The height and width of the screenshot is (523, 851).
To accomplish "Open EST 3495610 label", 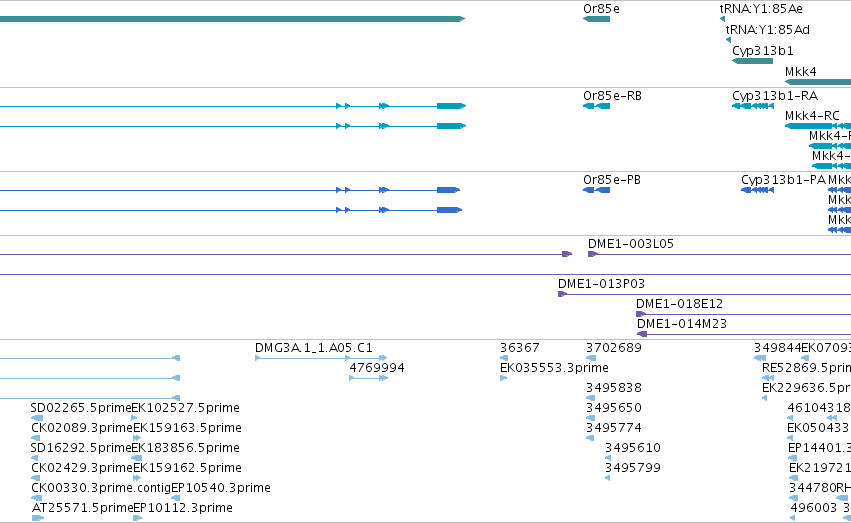I will tap(633, 448).
